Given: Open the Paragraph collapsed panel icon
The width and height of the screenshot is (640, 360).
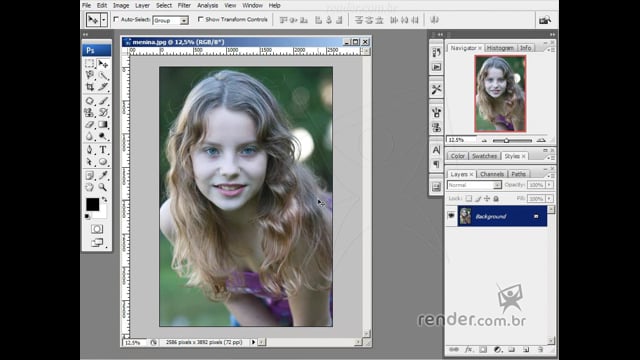Looking at the screenshot, I should (436, 164).
